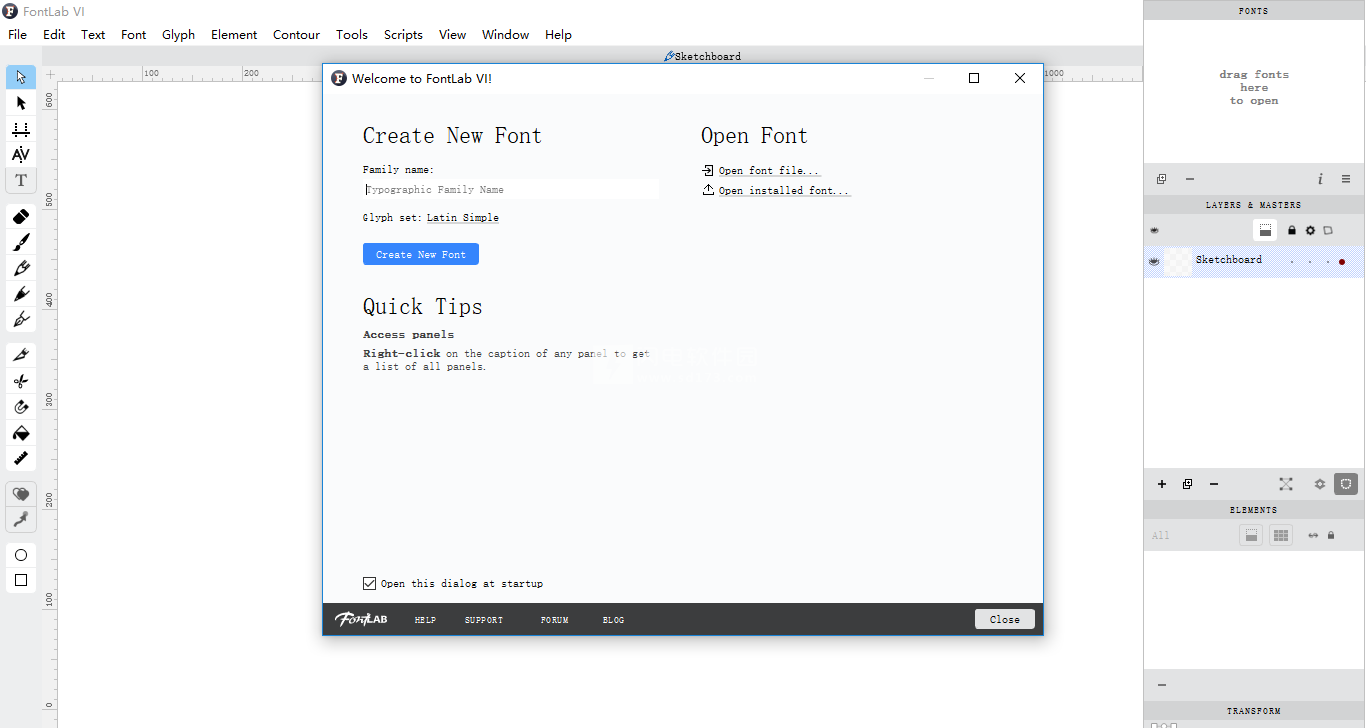1366x728 pixels.
Task: Pick the Brush tool
Action: coord(21,242)
